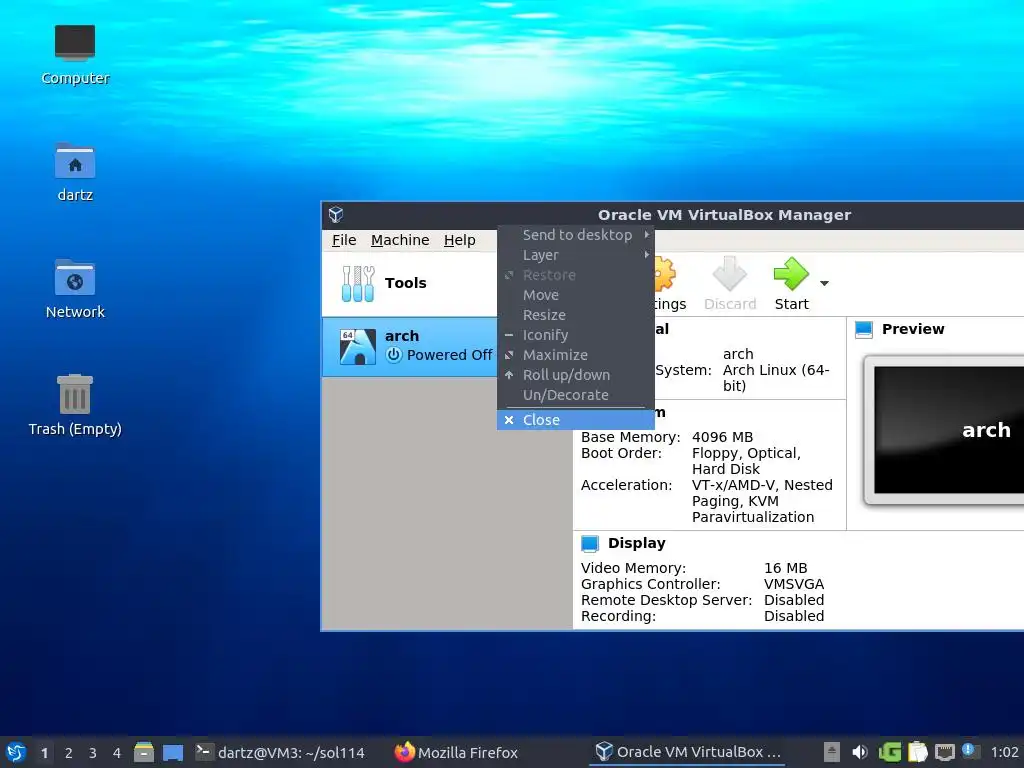Select the arch virtual machine icon

point(358,346)
